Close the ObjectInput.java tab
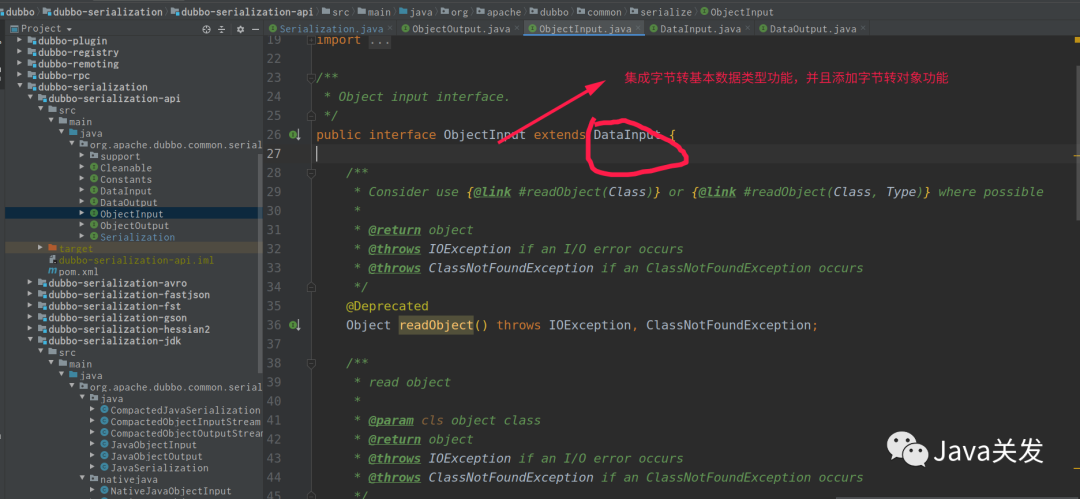Screen dimensions: 1080x499 (x=638, y=29)
